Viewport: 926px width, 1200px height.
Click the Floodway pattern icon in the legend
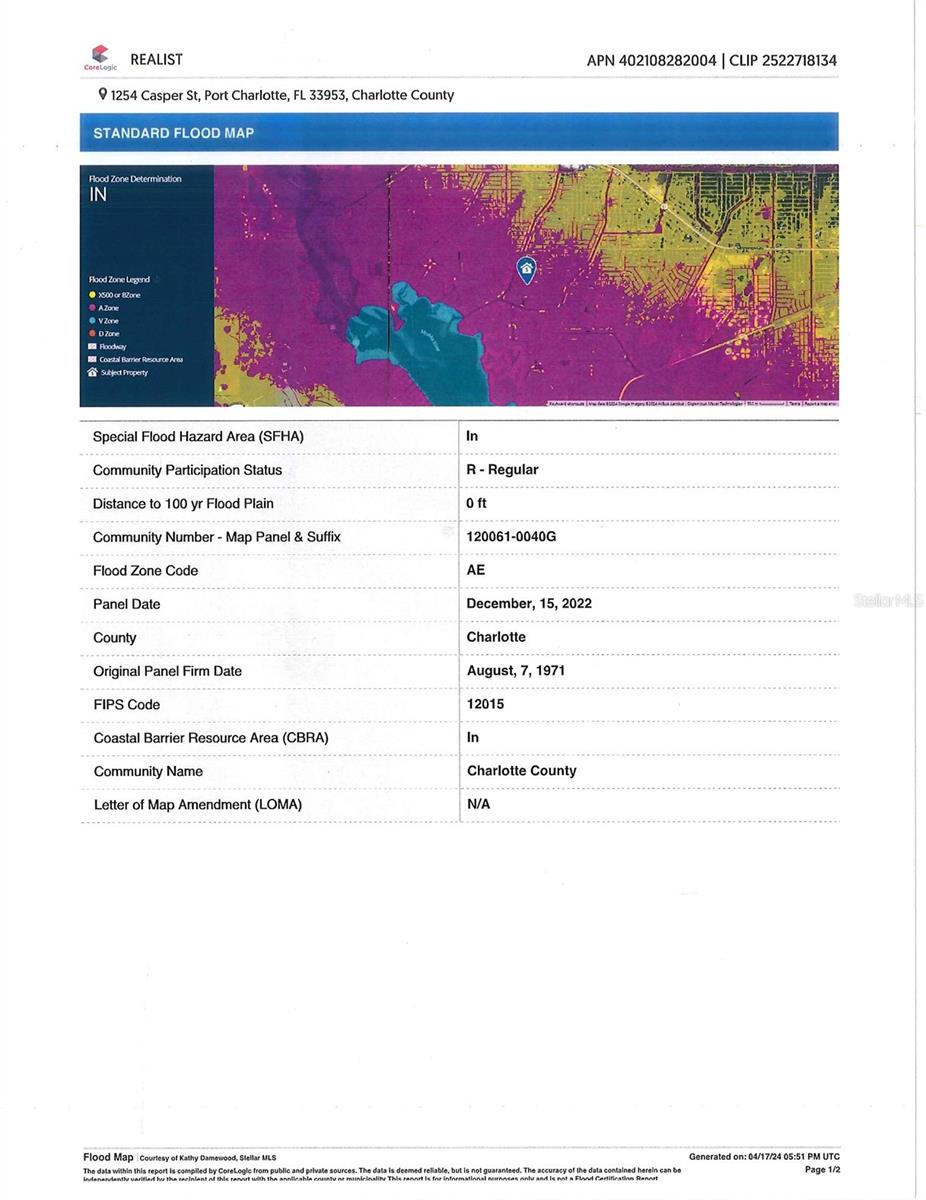tap(90, 346)
